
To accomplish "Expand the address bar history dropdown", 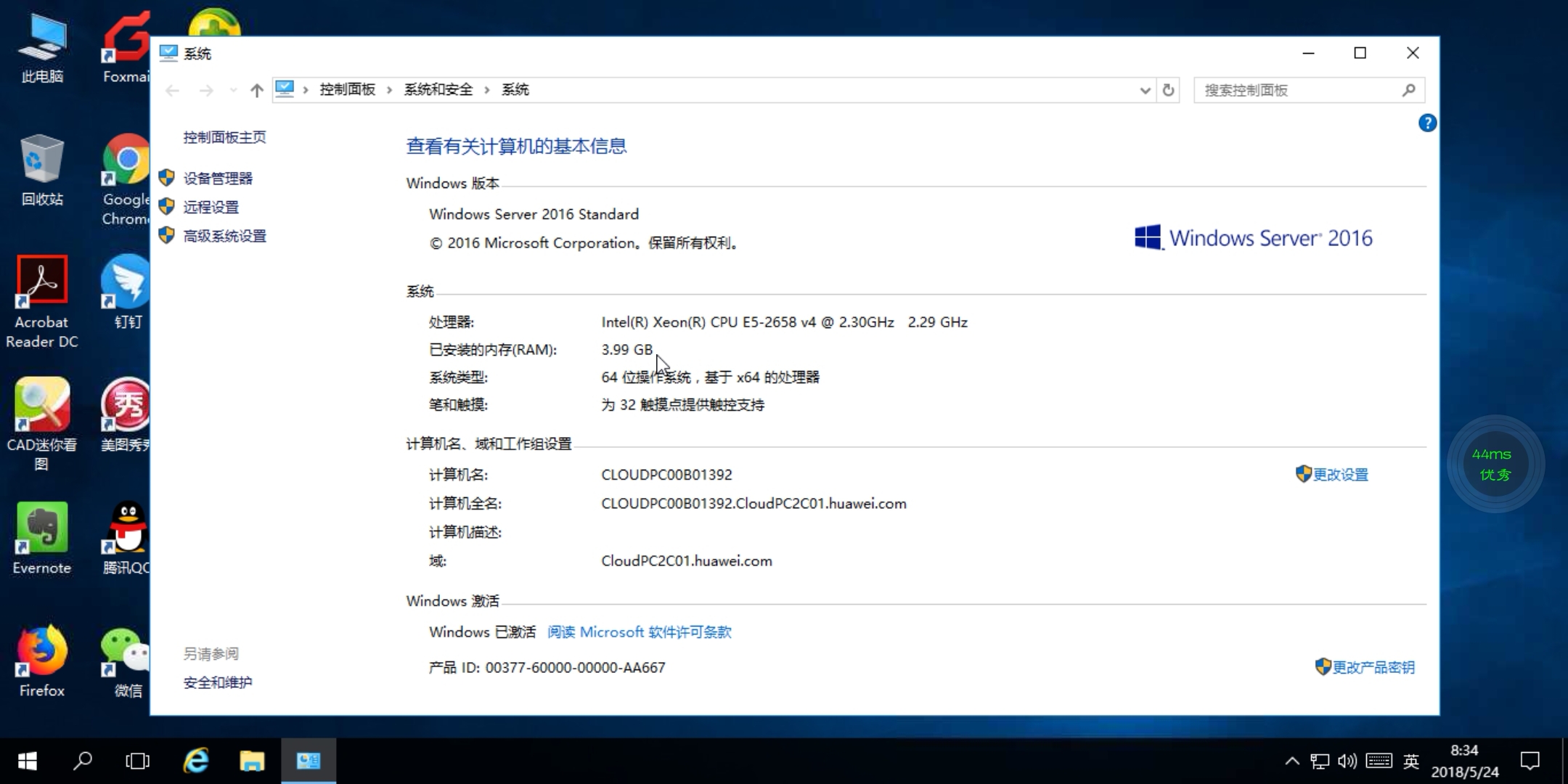I will click(x=1145, y=90).
